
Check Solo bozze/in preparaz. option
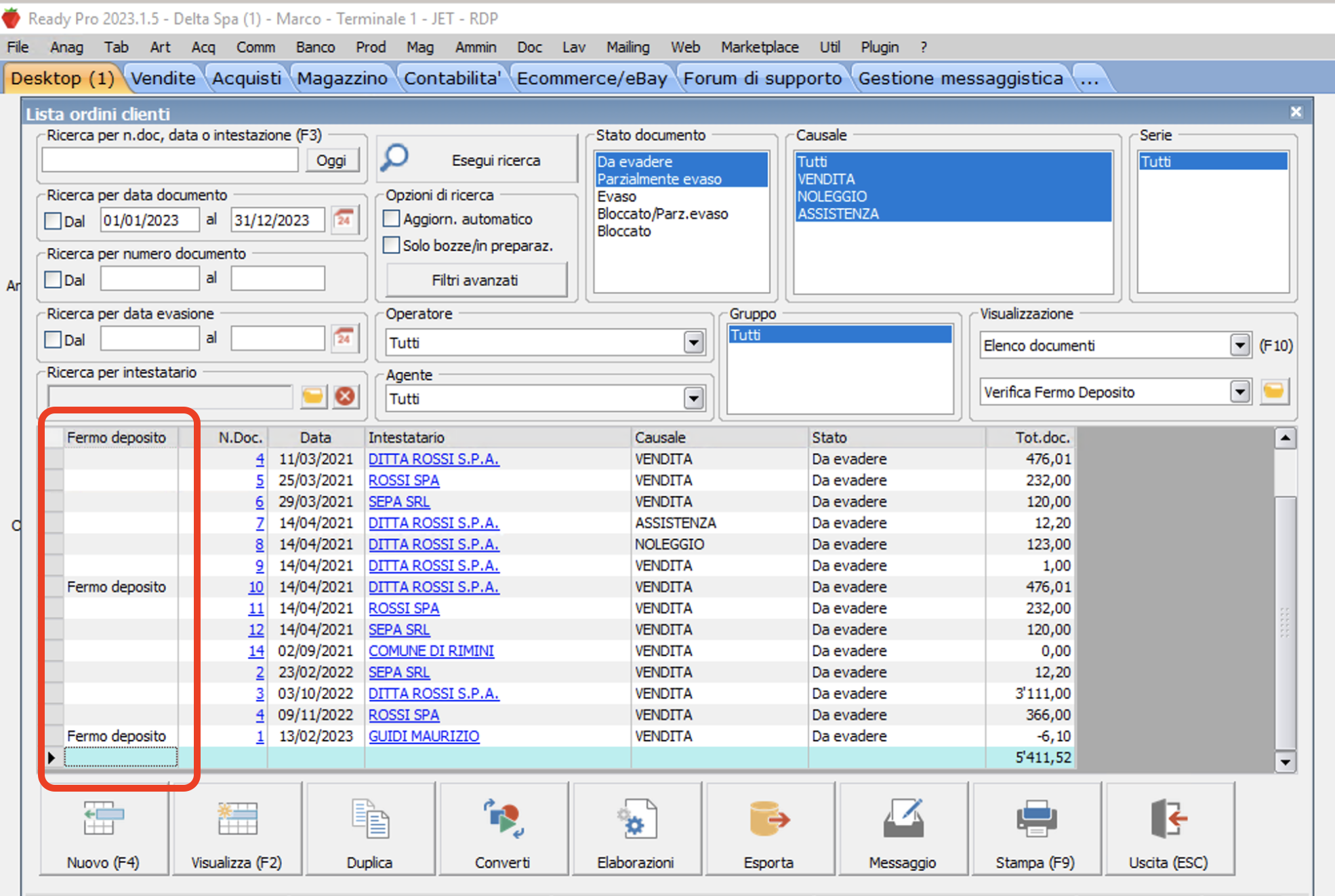391,245
